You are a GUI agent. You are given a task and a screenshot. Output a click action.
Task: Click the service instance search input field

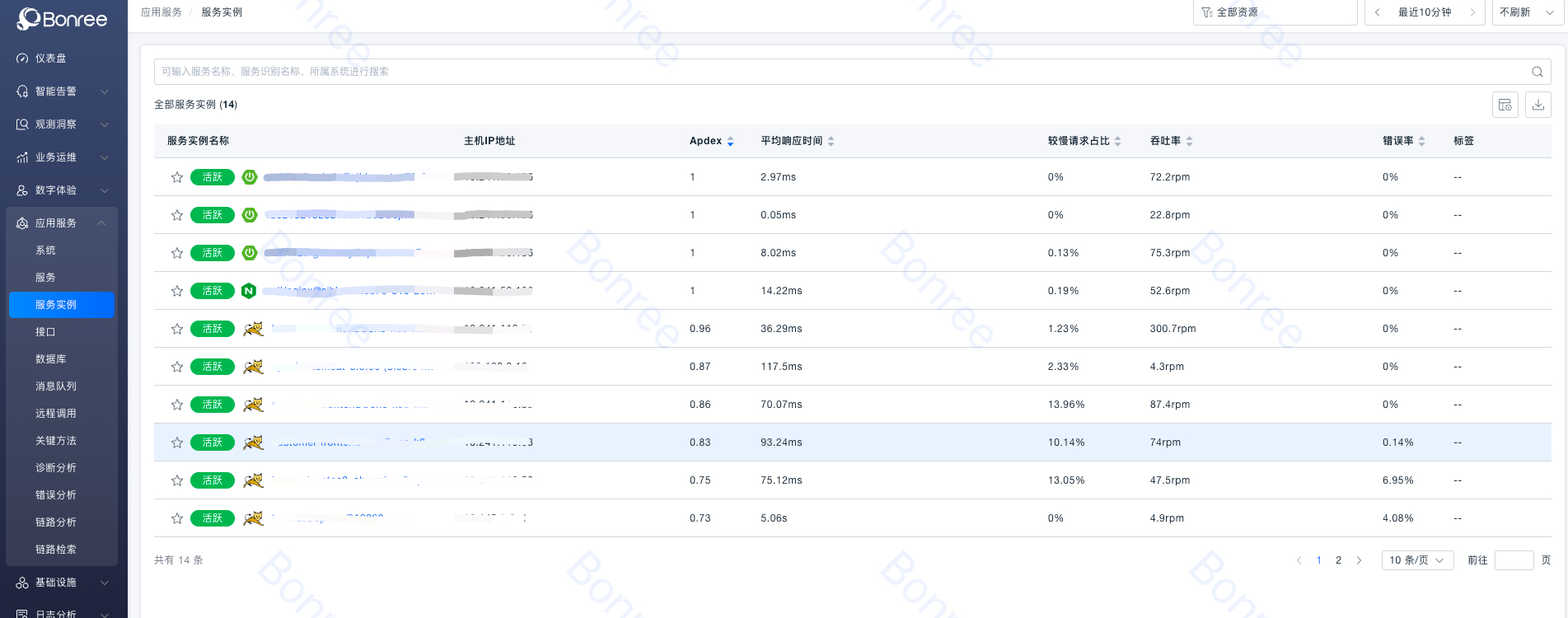pos(824,72)
